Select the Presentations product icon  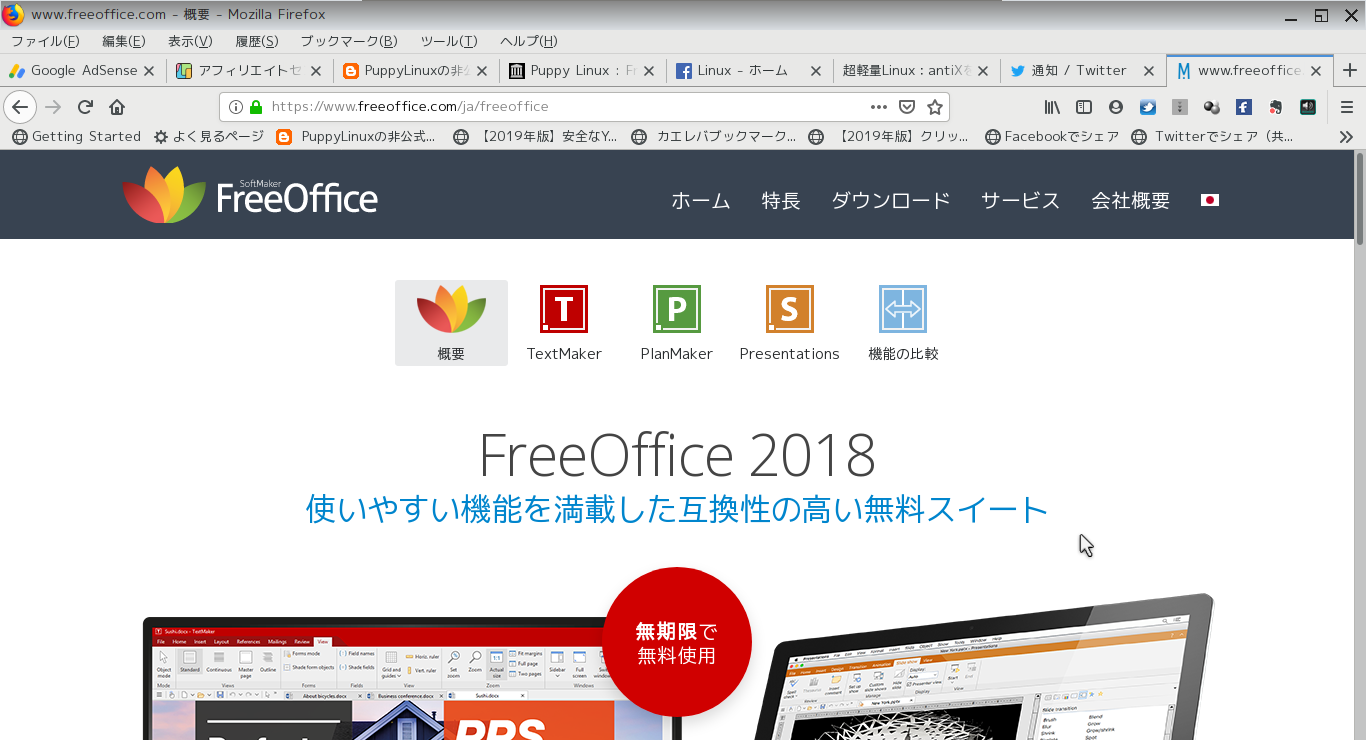coord(790,309)
